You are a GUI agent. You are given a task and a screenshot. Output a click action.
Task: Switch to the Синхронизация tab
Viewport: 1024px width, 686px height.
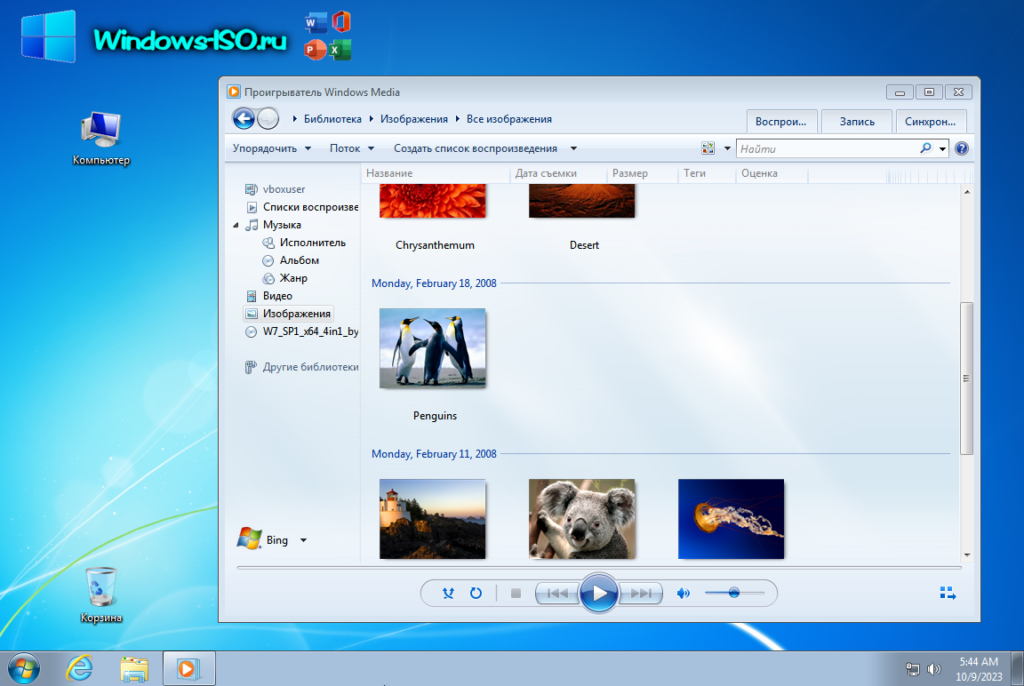[931, 122]
